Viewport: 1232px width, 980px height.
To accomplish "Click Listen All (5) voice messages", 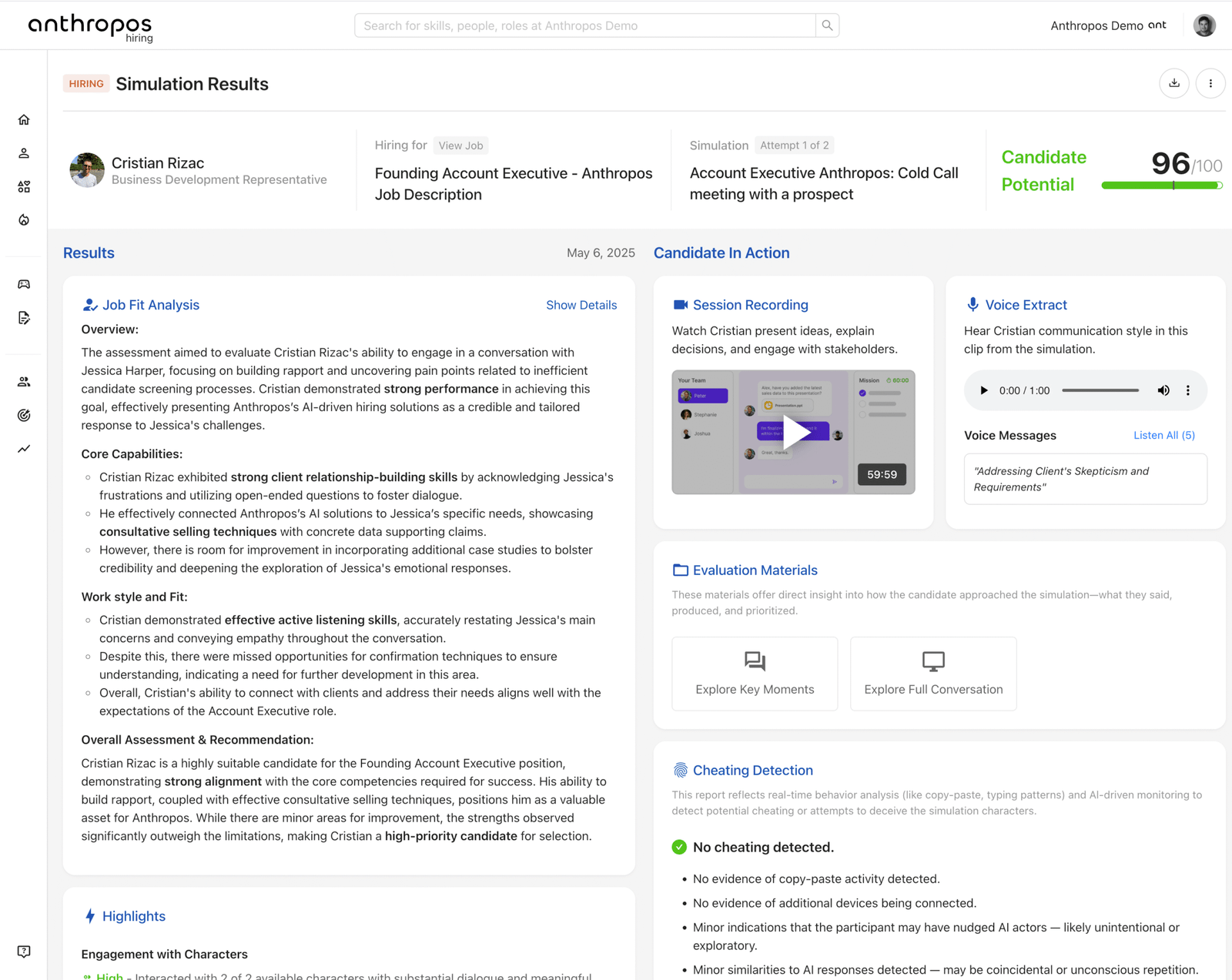I will coord(1163,435).
